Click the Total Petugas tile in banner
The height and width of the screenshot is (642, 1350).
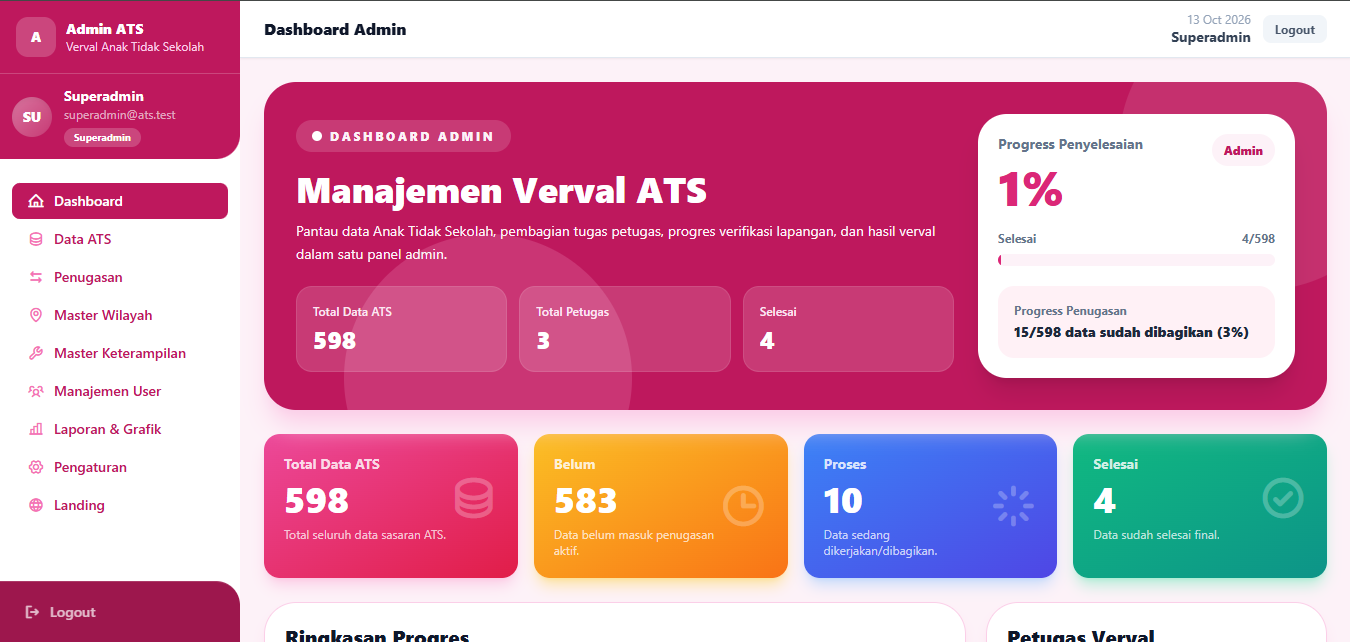(x=625, y=329)
